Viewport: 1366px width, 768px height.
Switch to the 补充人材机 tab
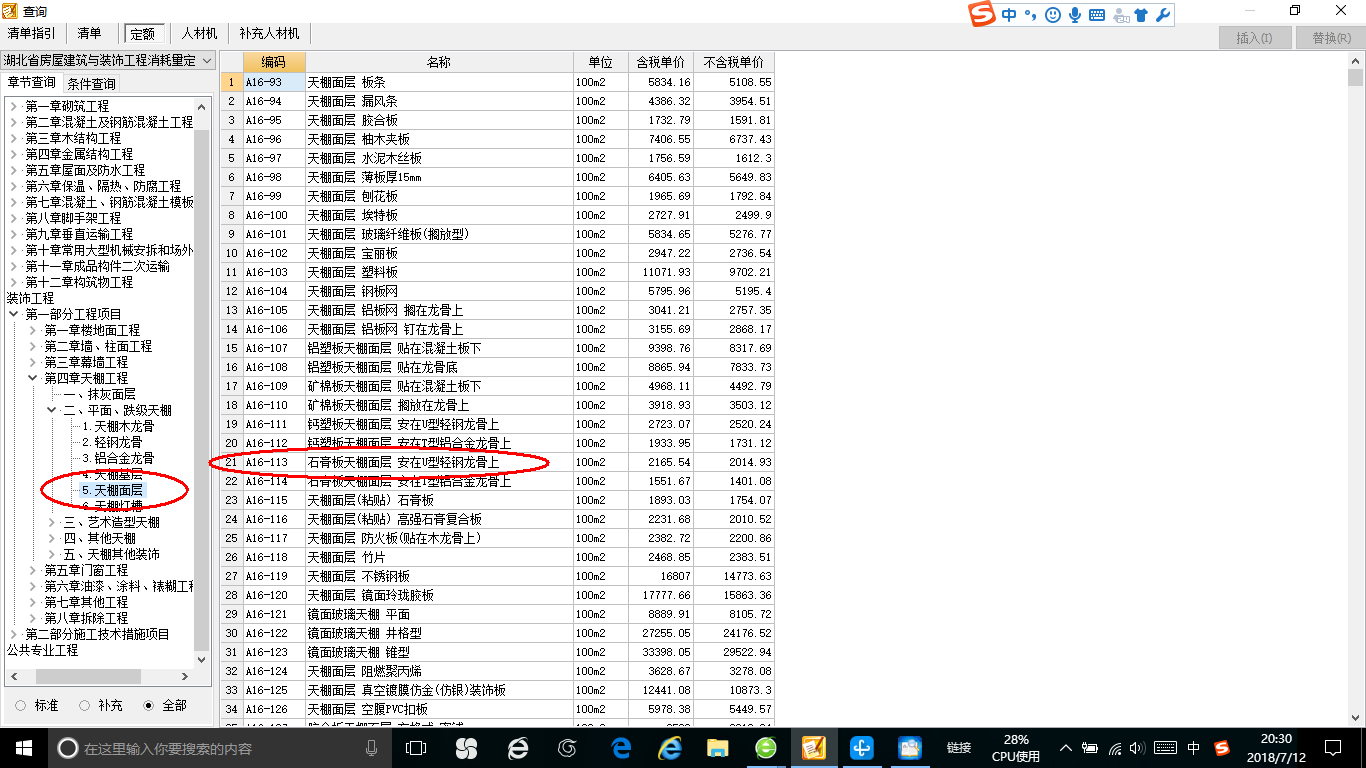point(269,33)
